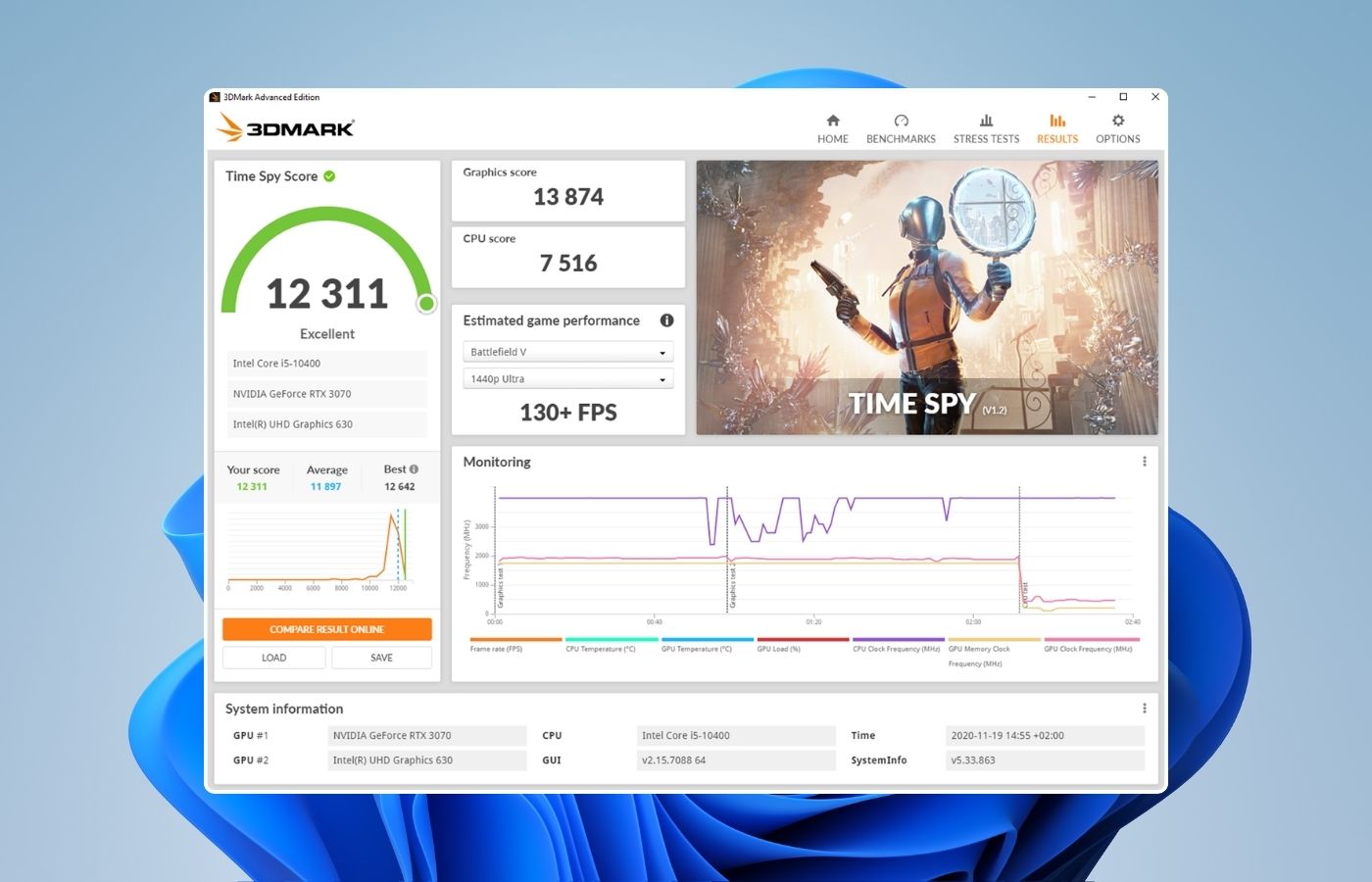Toggle CPU Temperature legend entry
The image size is (1372, 882).
point(612,645)
